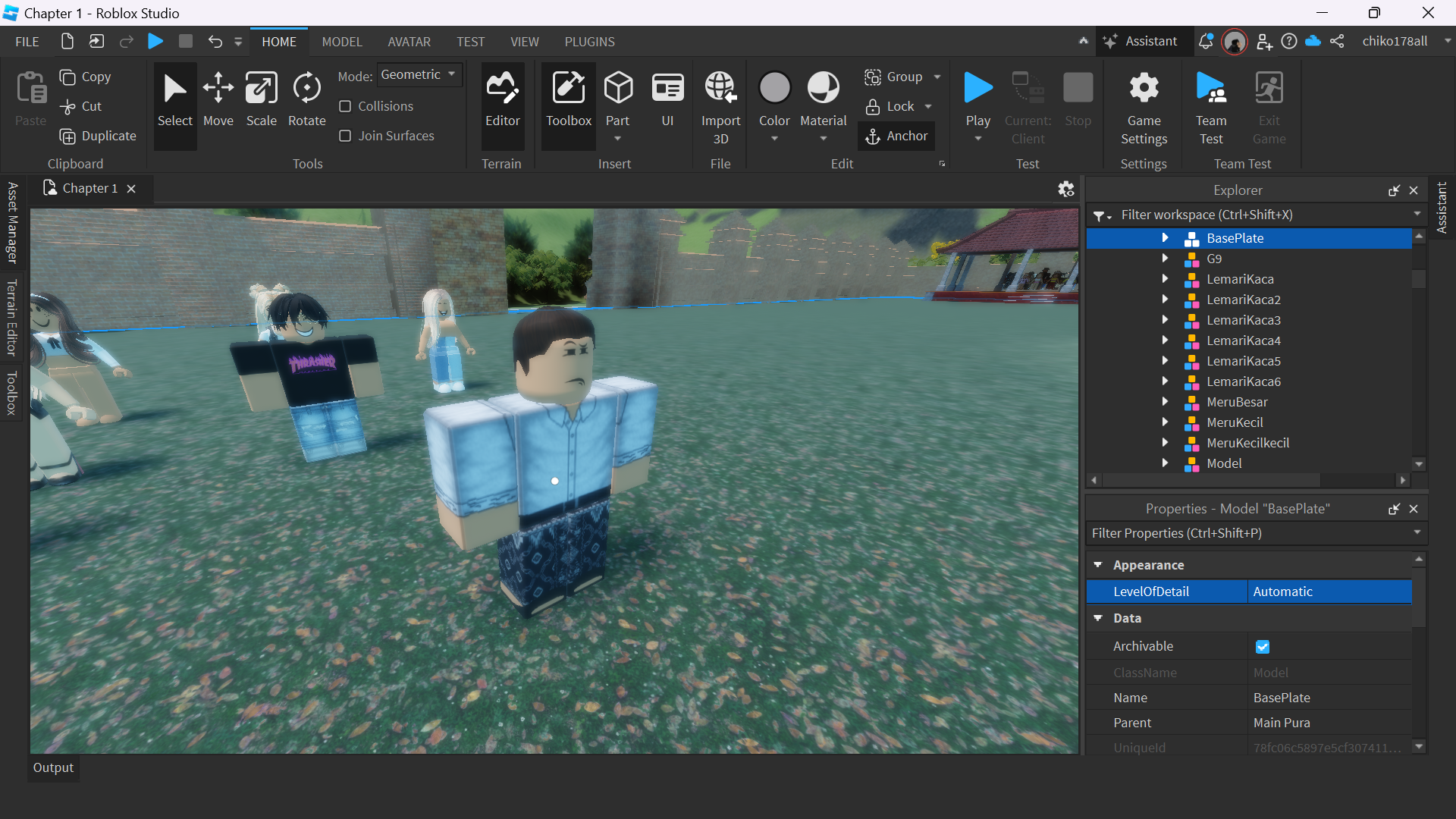The width and height of the screenshot is (1456, 819).
Task: Select the Scale tool
Action: 261,99
